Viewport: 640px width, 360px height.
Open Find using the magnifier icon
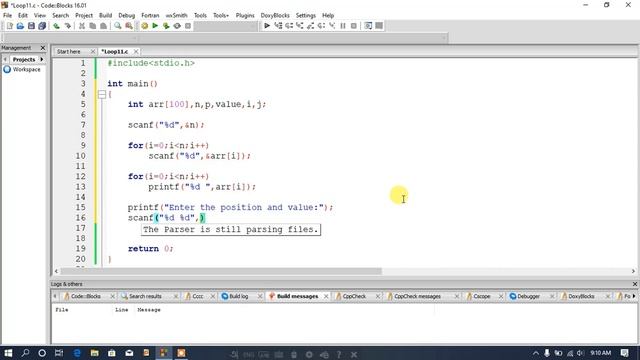click(118, 26)
